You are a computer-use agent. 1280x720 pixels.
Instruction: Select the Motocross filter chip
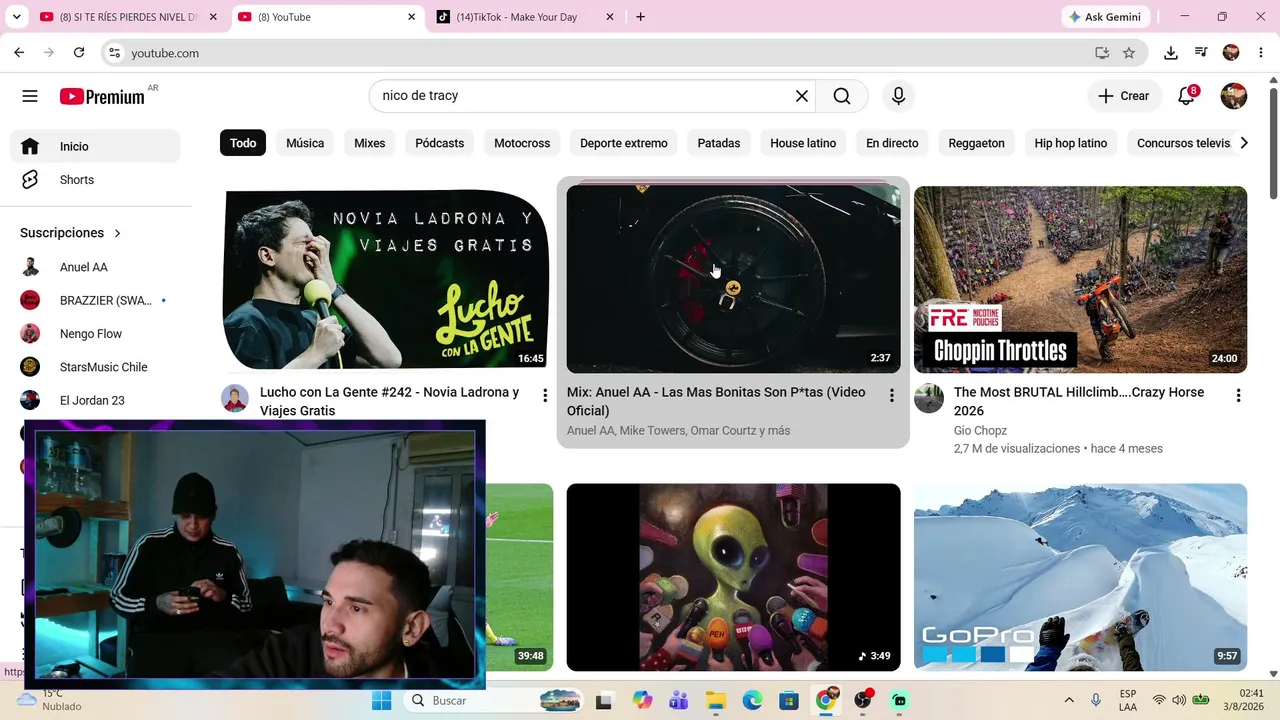point(522,143)
